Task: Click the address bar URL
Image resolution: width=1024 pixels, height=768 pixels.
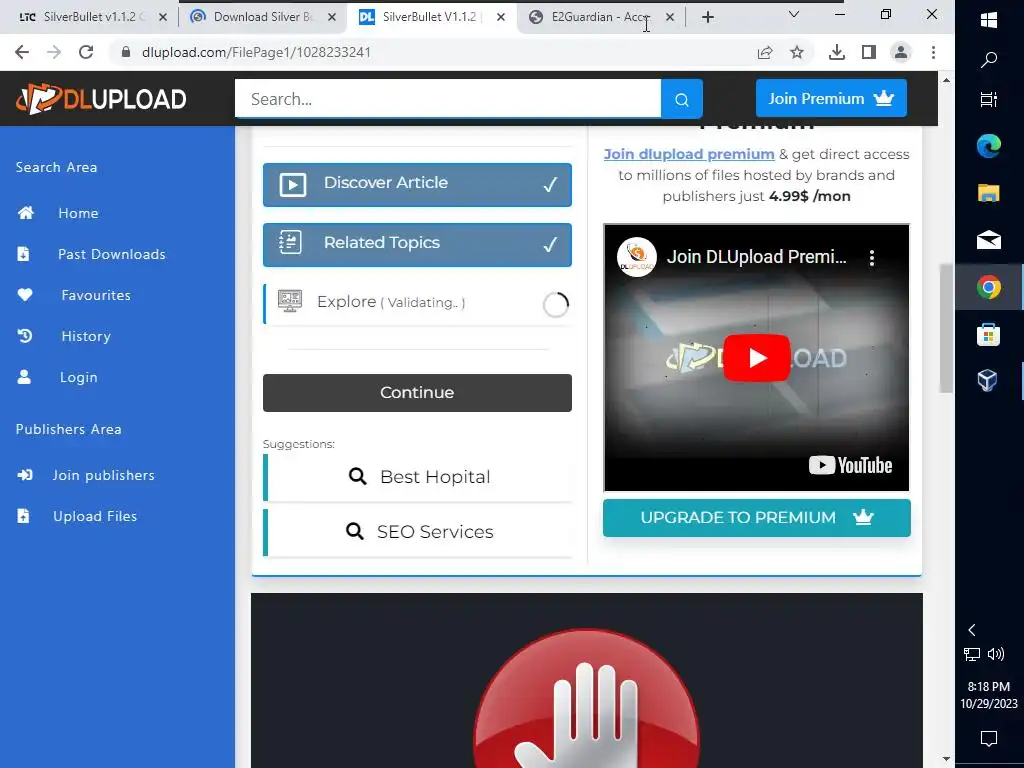Action: (x=257, y=52)
